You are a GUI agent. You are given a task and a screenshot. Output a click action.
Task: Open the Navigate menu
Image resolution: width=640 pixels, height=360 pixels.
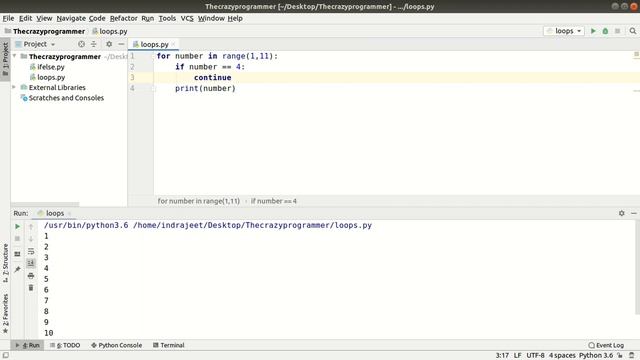click(x=71, y=18)
